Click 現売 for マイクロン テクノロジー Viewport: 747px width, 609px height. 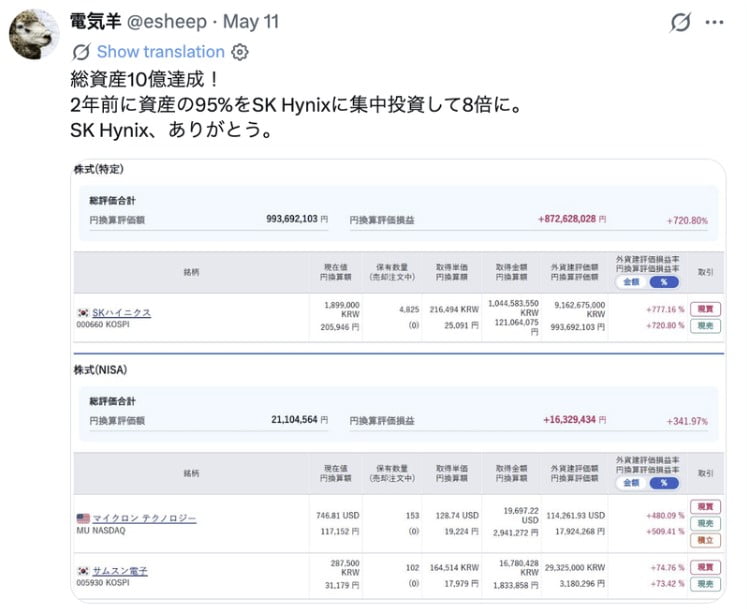(x=705, y=523)
